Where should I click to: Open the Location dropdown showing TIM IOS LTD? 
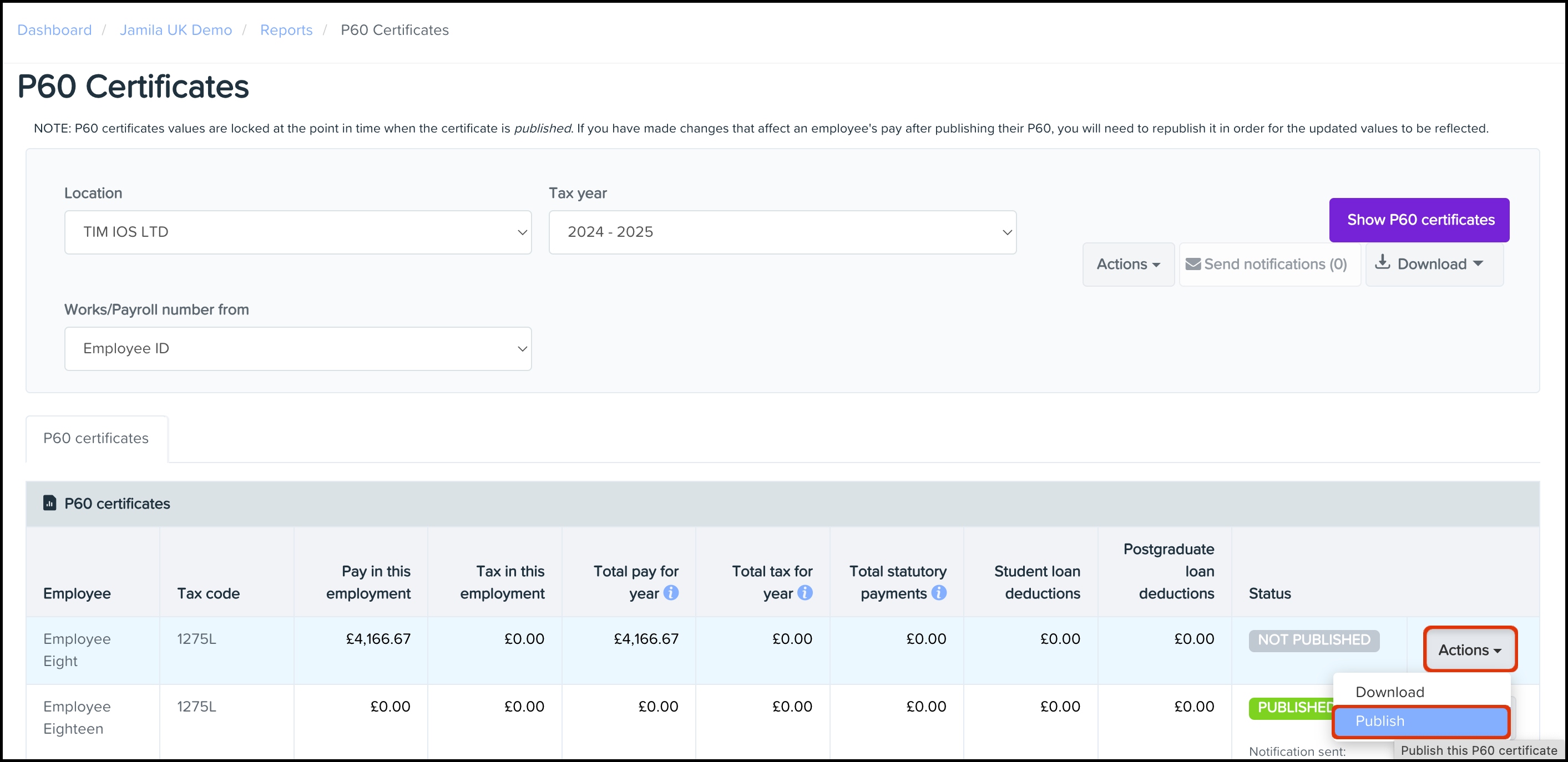(297, 232)
